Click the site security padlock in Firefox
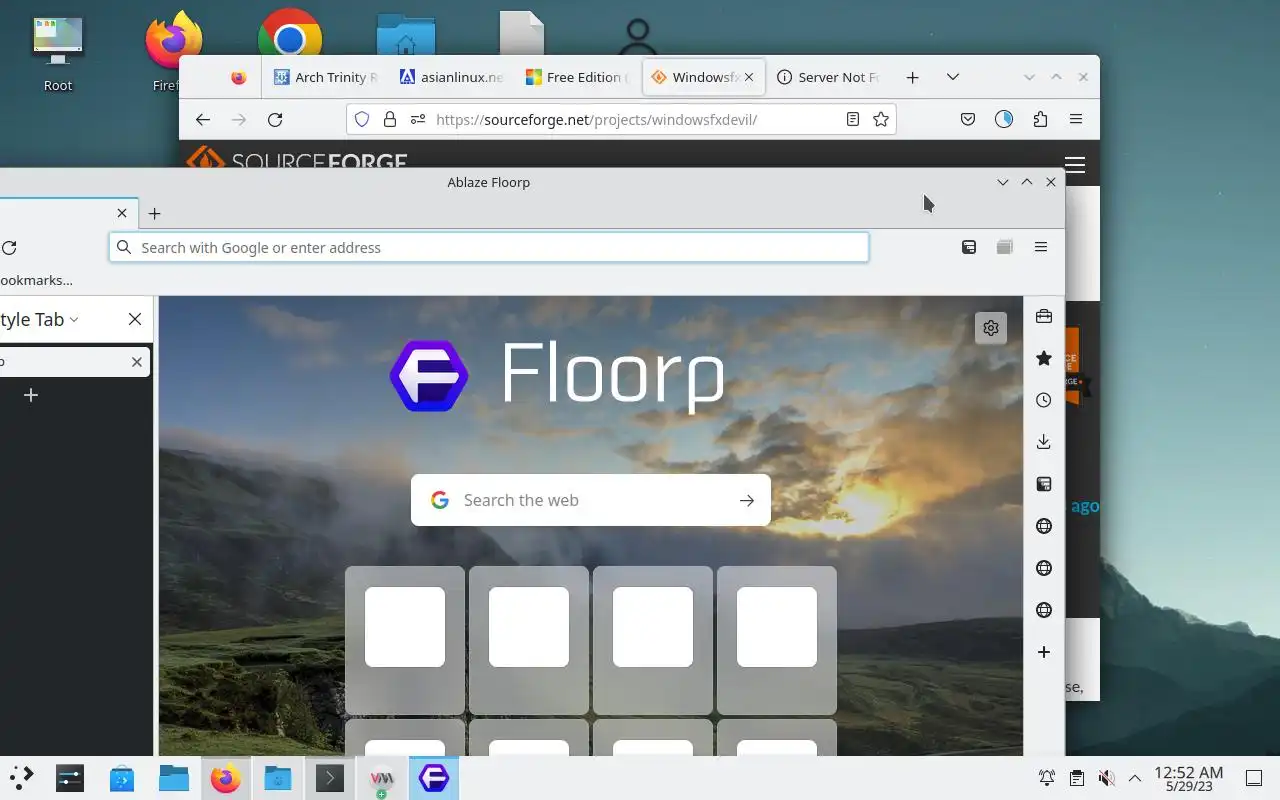This screenshot has height=800, width=1280. (x=390, y=119)
